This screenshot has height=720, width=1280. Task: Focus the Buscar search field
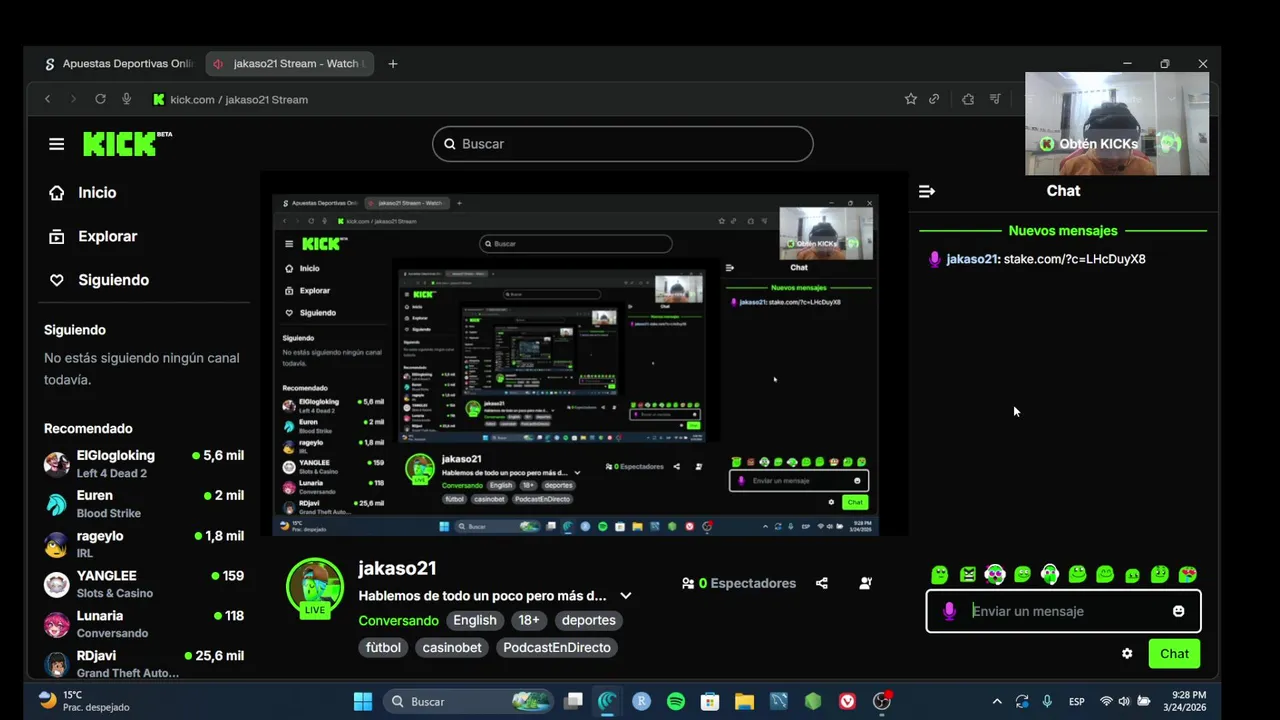(x=622, y=144)
